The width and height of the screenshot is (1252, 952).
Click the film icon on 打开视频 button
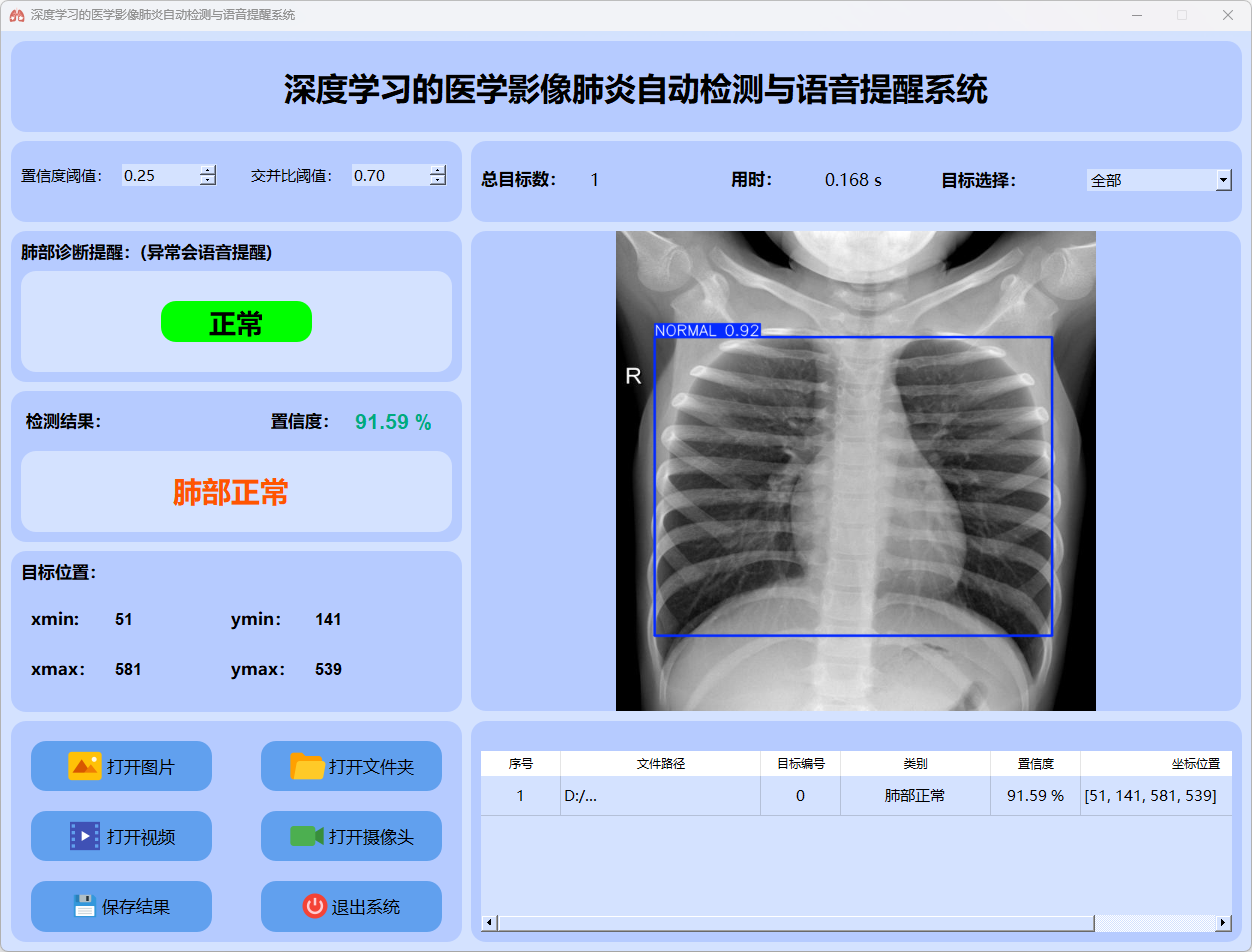point(85,836)
